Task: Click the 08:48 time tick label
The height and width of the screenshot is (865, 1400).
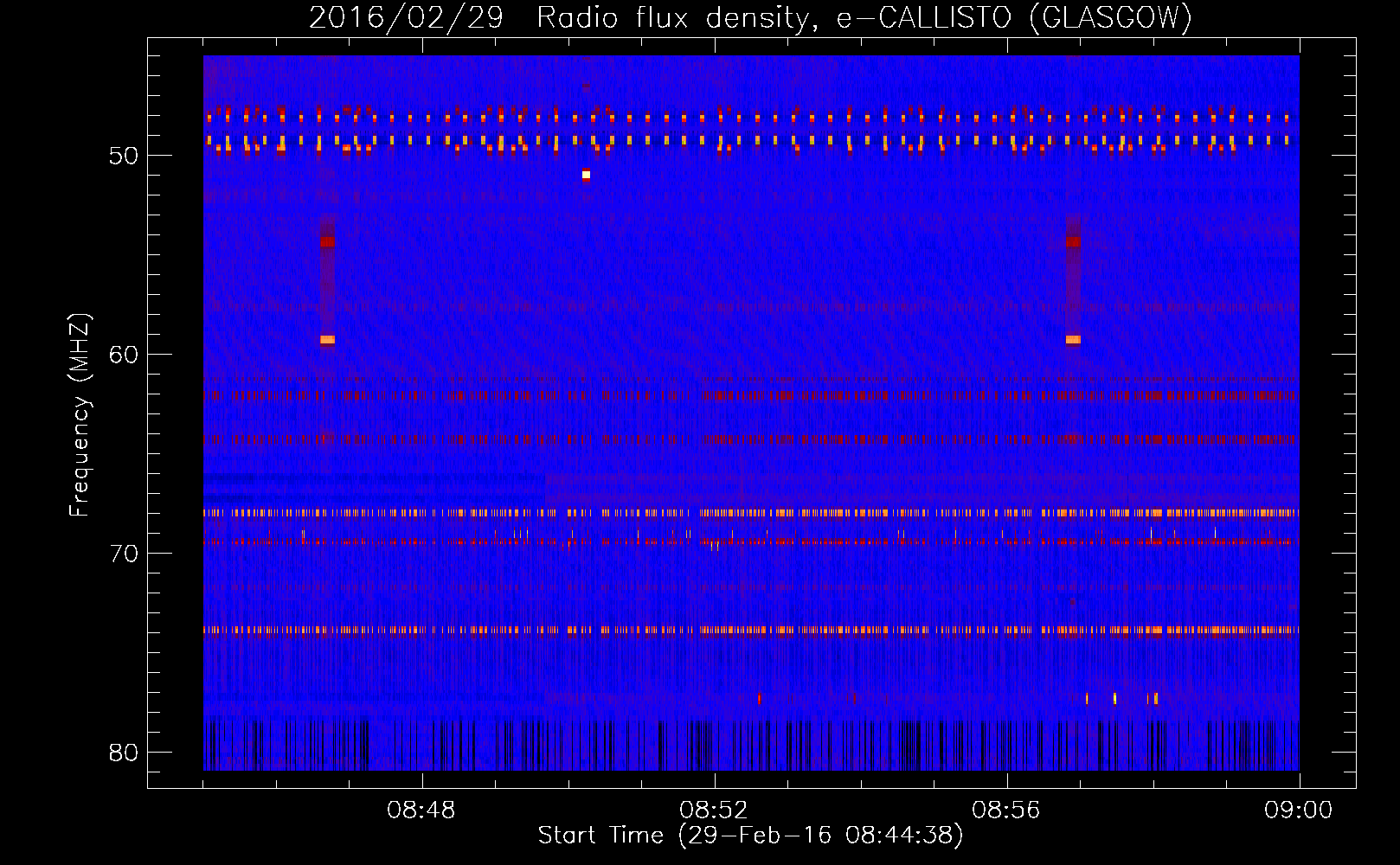Action: pyautogui.click(x=421, y=811)
